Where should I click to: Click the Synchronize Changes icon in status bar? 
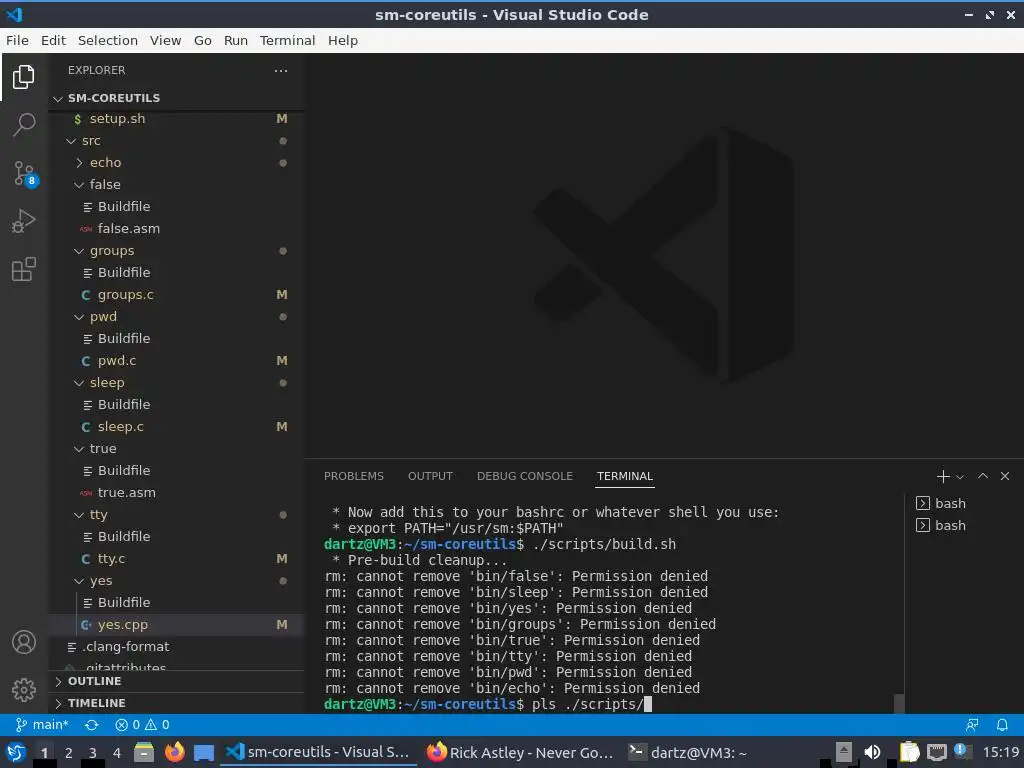[92, 725]
